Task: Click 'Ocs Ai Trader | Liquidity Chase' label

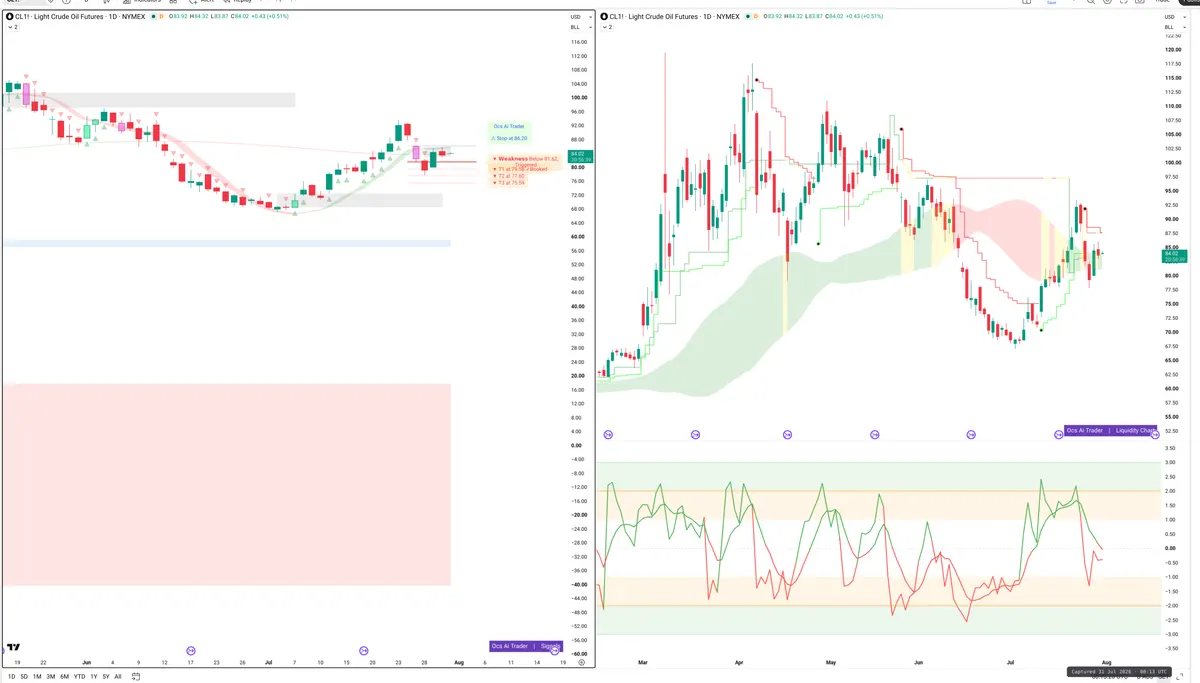Action: coord(1111,430)
